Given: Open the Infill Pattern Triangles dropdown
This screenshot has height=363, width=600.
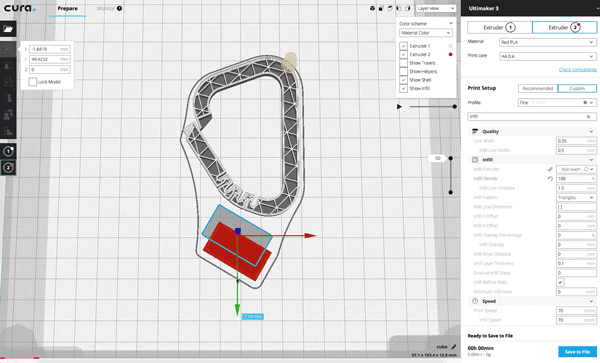Looking at the screenshot, I should tap(576, 197).
